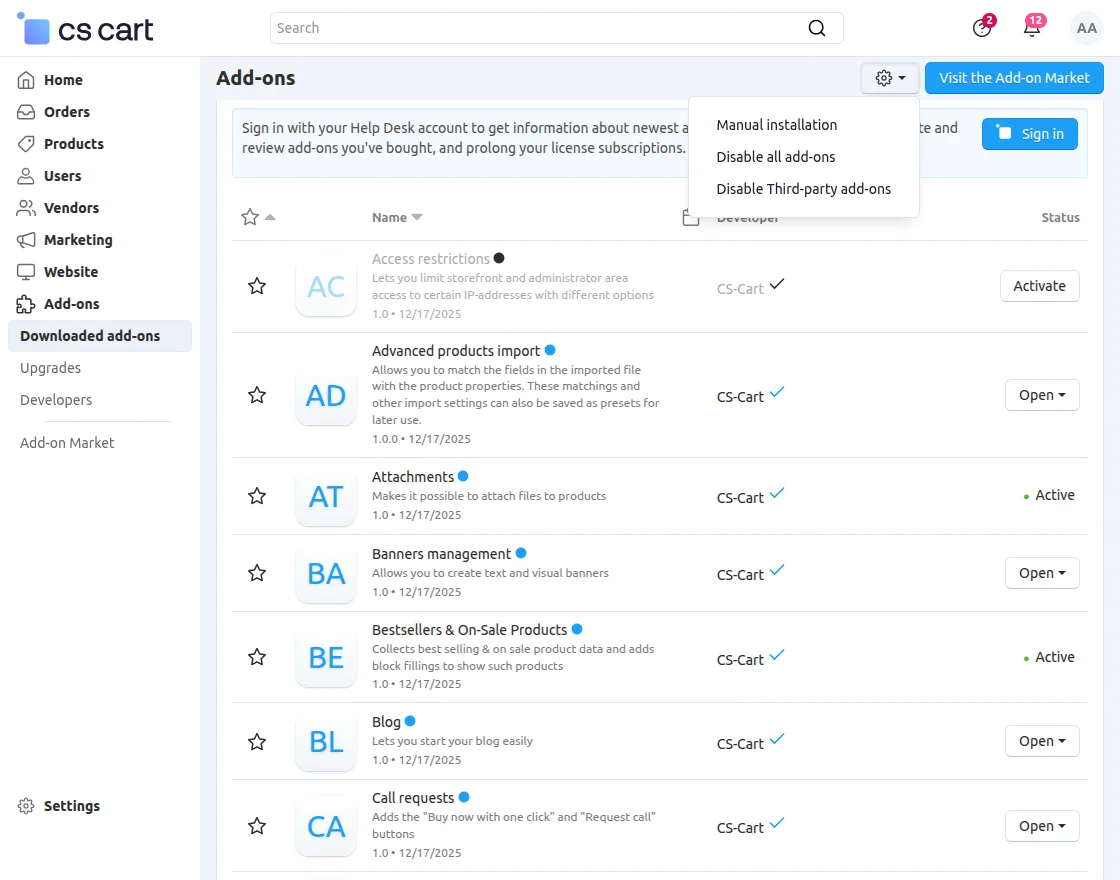The image size is (1120, 880).
Task: Click the CS Cart logo
Action: pos(86,30)
